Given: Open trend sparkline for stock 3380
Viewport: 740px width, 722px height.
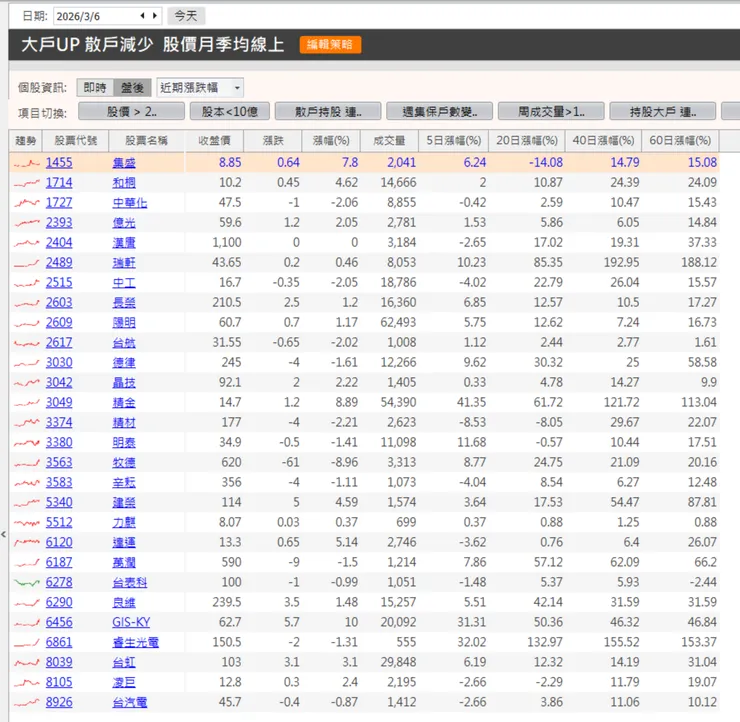Looking at the screenshot, I should tap(27, 443).
